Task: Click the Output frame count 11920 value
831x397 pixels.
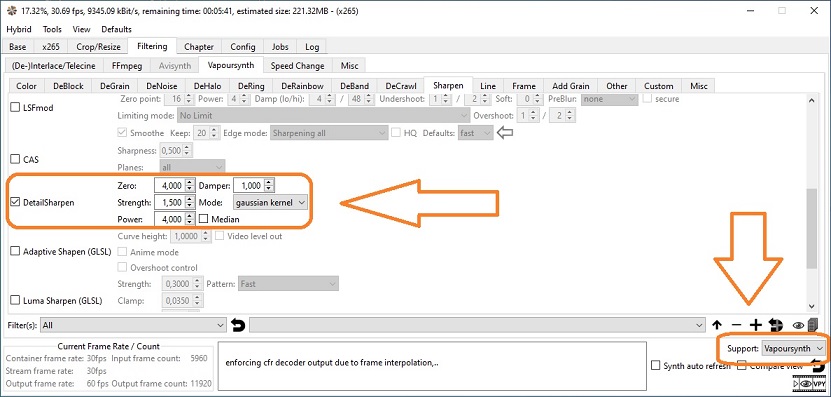Action: pos(200,383)
